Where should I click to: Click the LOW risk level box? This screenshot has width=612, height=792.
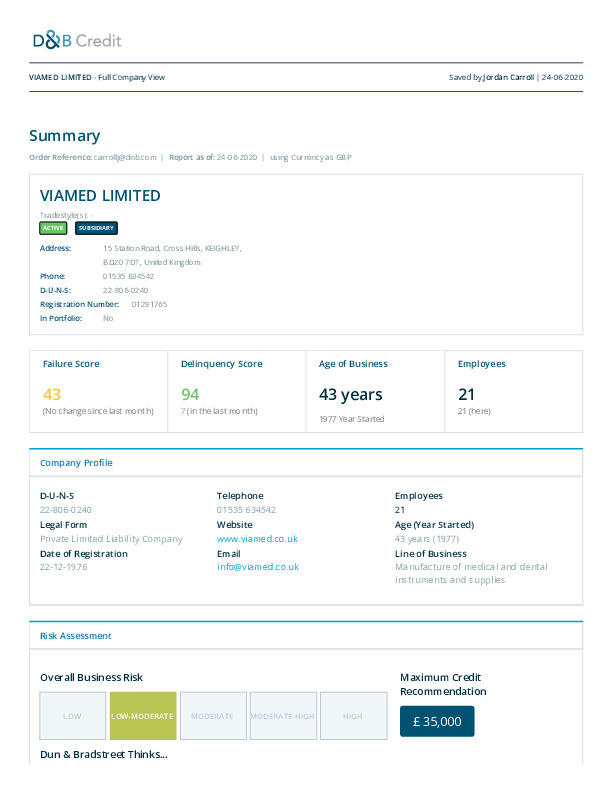pos(73,716)
